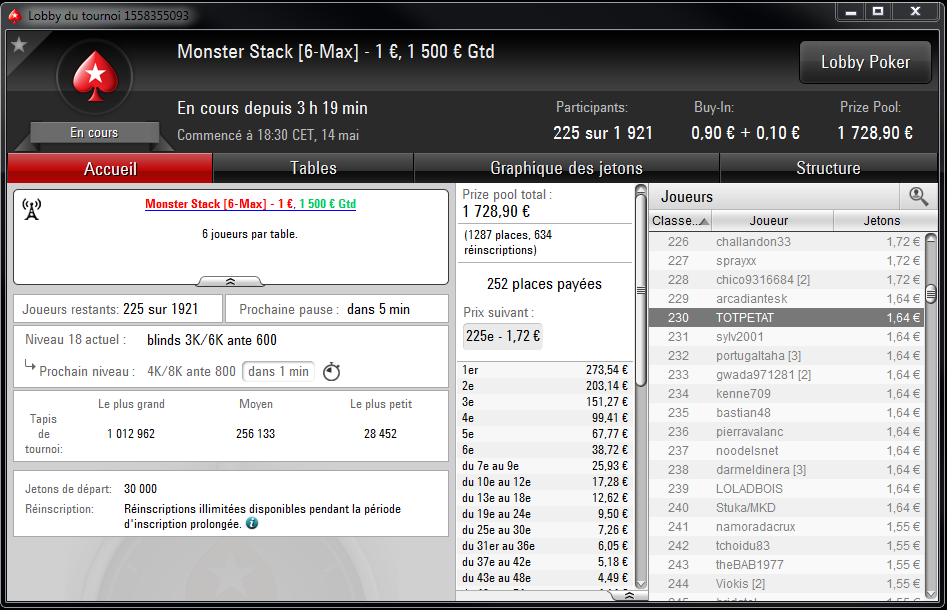947x610 pixels.
Task: Click the 'du 43e au 48e' prize row
Action: tap(545, 578)
